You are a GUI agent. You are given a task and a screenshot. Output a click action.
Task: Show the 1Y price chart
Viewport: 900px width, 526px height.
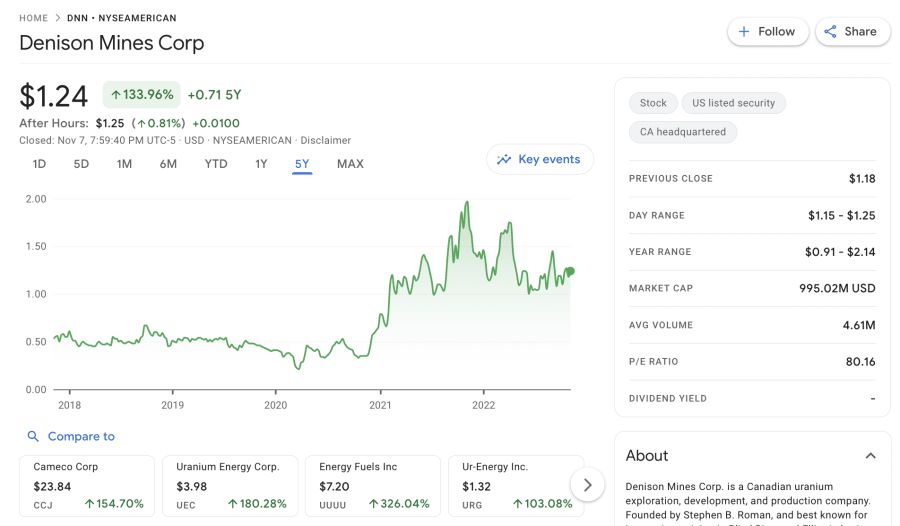(261, 164)
